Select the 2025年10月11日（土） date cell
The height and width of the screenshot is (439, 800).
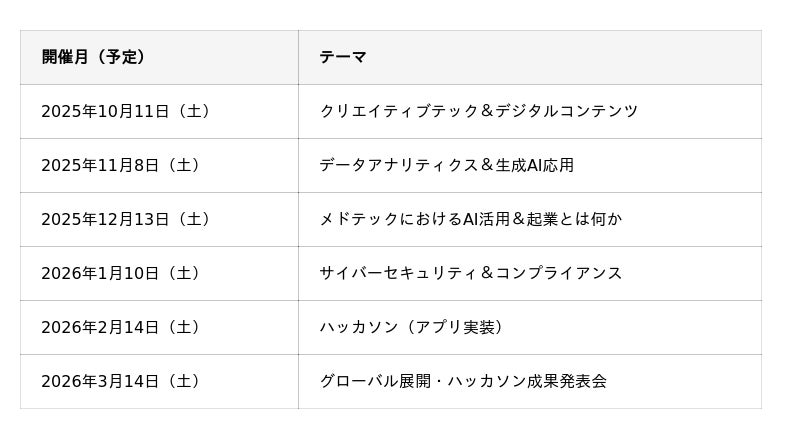[126, 111]
